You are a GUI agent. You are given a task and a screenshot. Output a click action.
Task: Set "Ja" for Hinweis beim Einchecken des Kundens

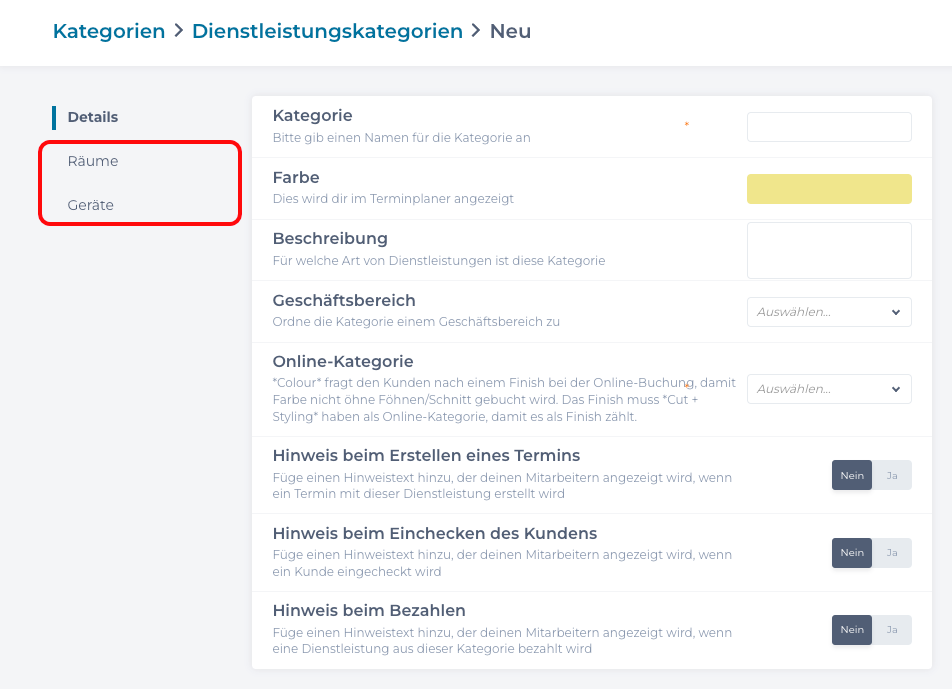tap(892, 552)
